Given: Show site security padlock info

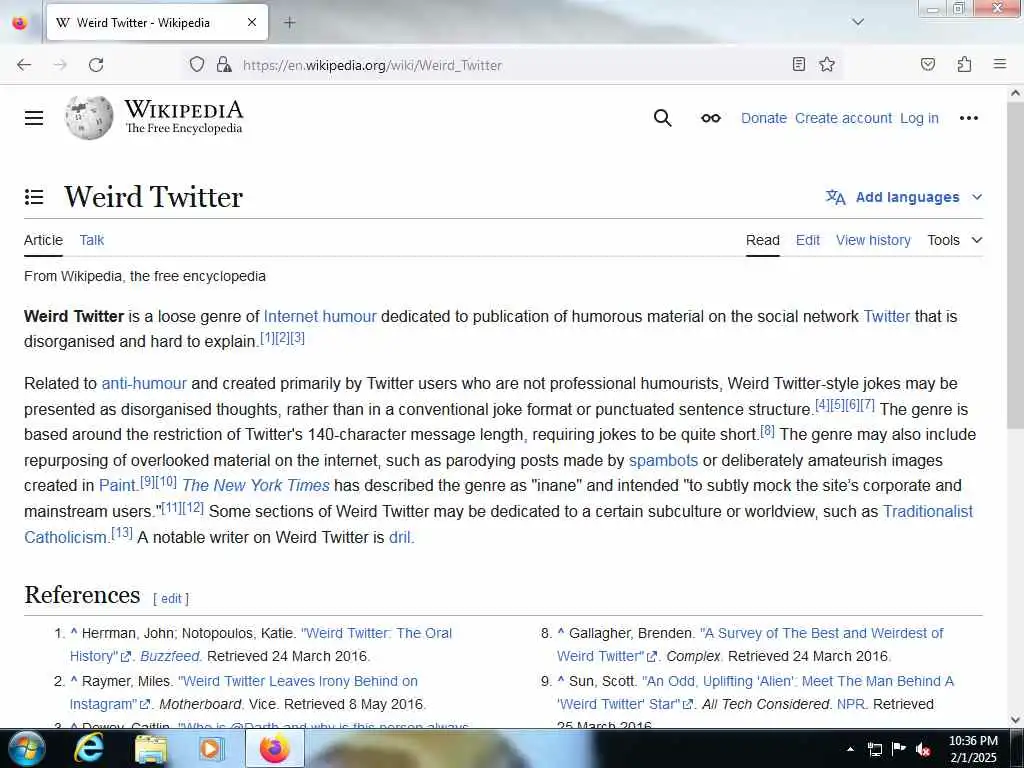Looking at the screenshot, I should [x=224, y=65].
